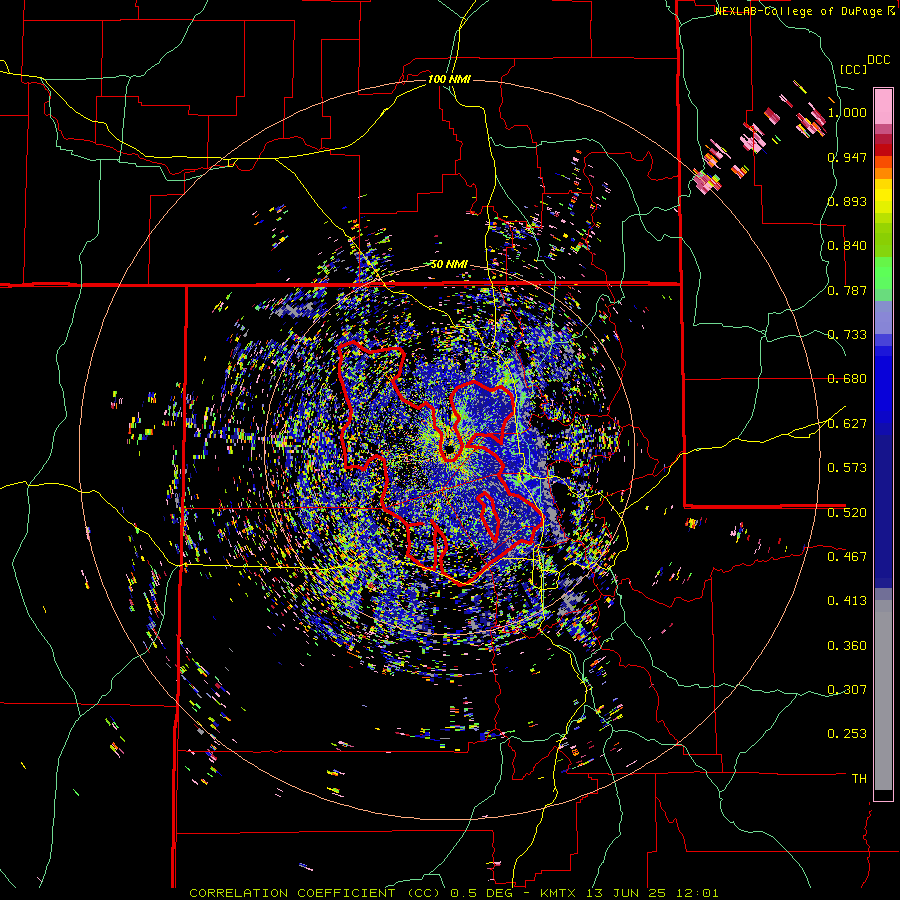Select the 0.733 legend value
This screenshot has height=900, width=900.
pos(847,335)
